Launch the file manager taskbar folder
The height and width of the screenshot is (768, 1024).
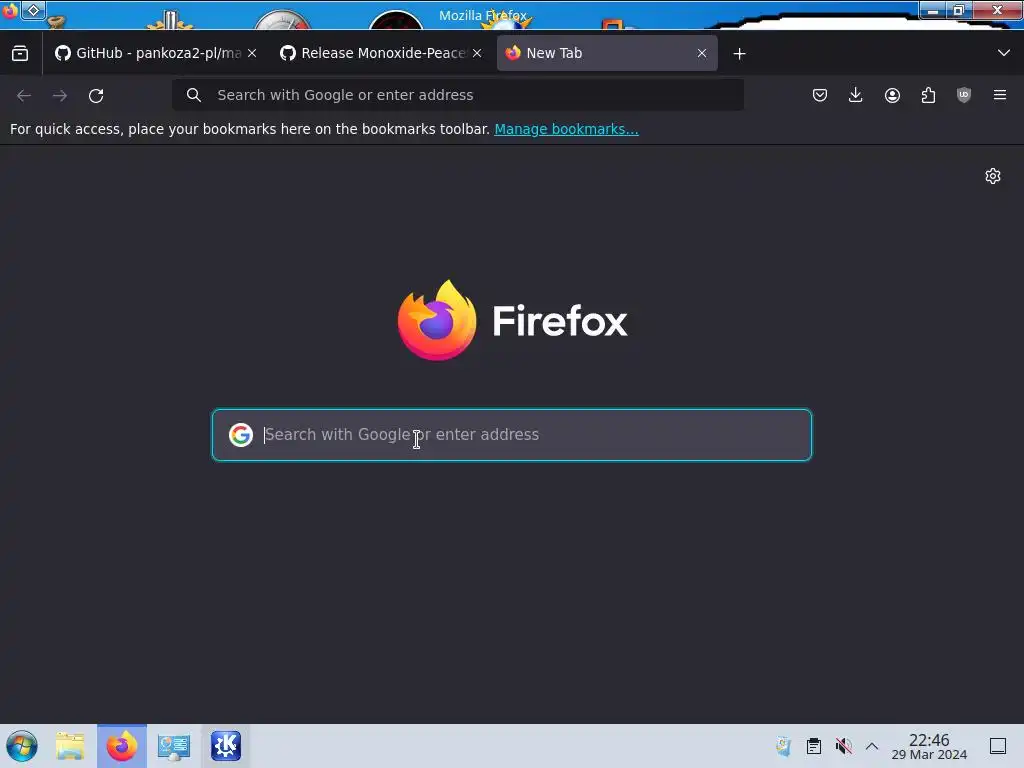70,746
